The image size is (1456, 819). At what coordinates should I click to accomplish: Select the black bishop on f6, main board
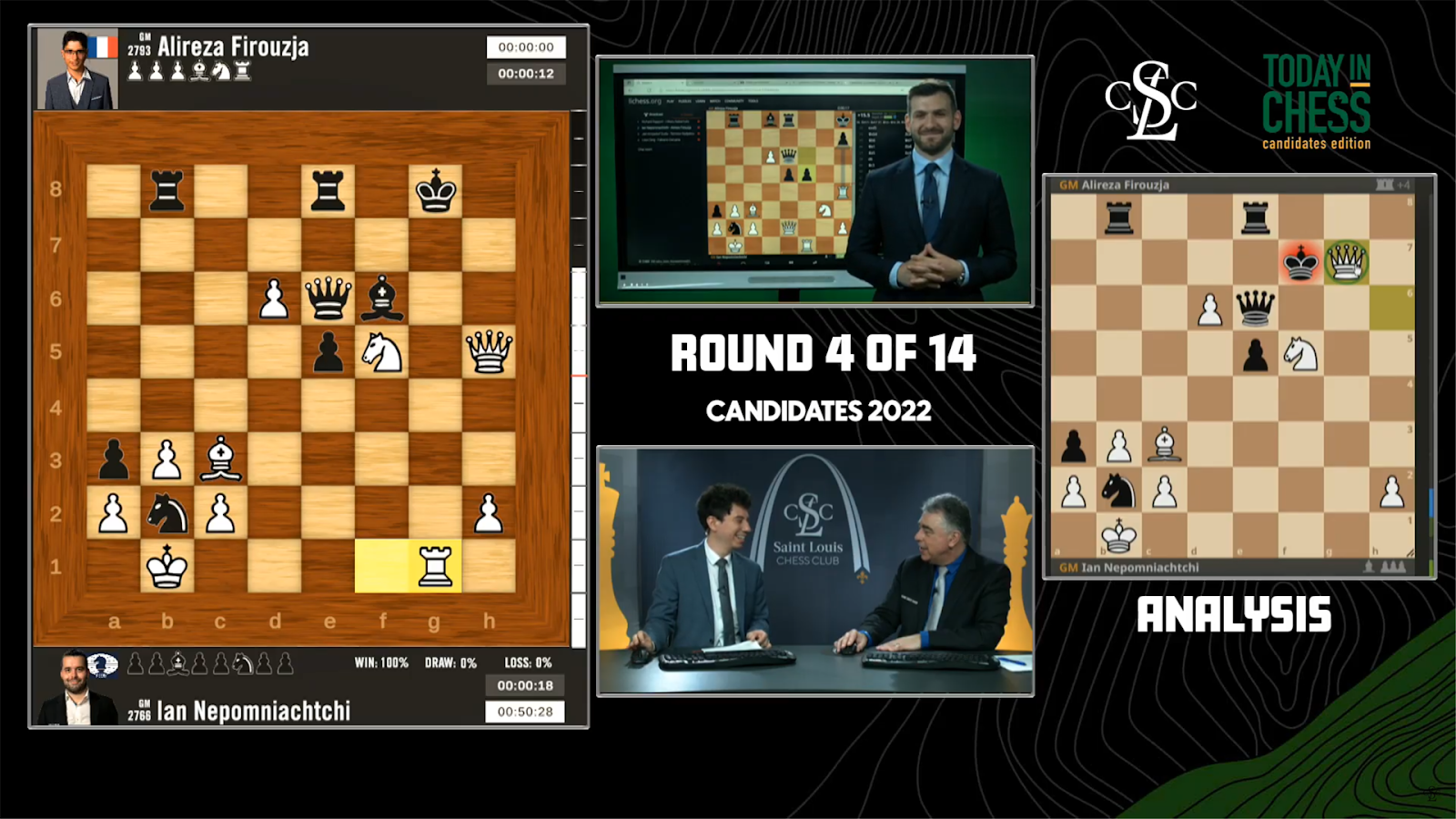click(381, 298)
